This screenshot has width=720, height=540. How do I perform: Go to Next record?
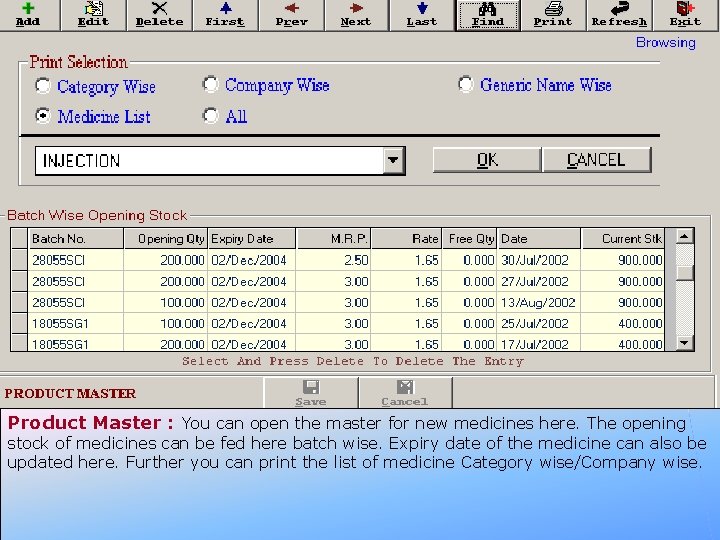[356, 15]
